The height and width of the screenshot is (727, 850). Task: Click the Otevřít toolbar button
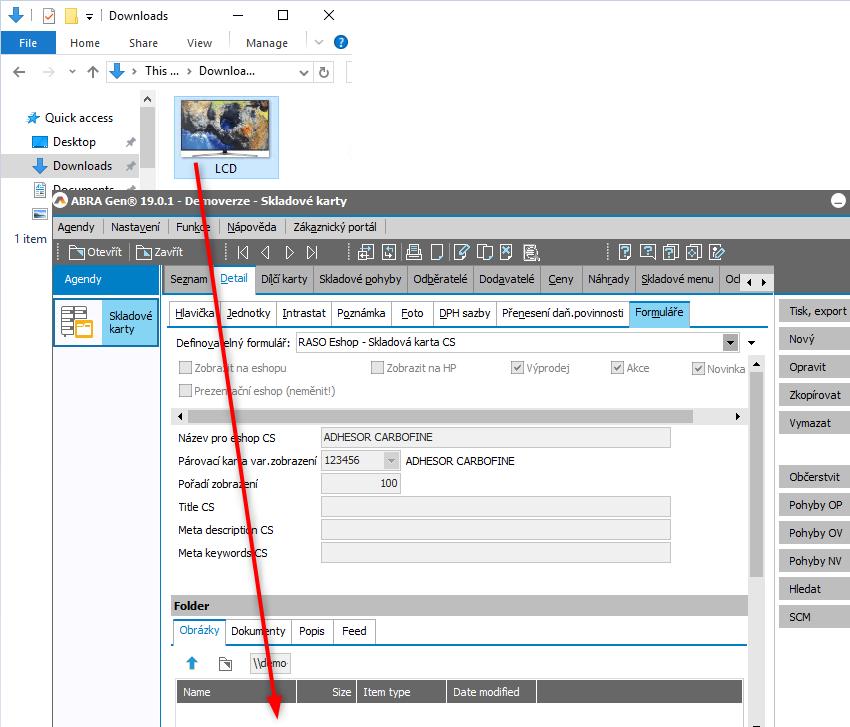[95, 252]
